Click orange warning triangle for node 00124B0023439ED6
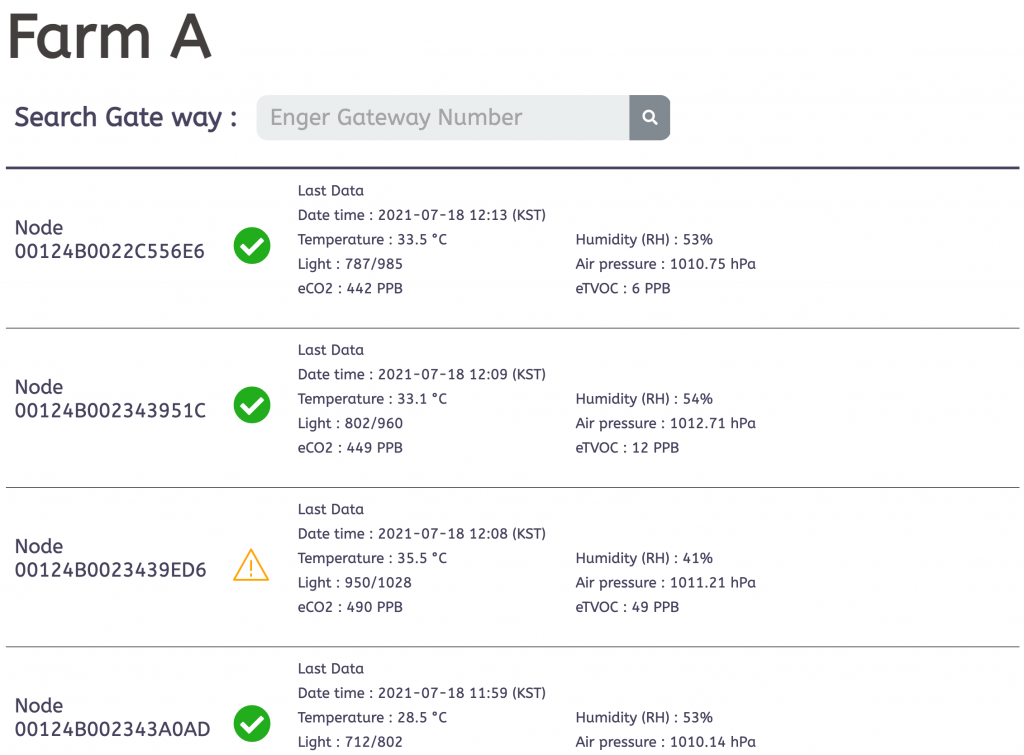The width and height of the screenshot is (1024, 755). coord(251,565)
